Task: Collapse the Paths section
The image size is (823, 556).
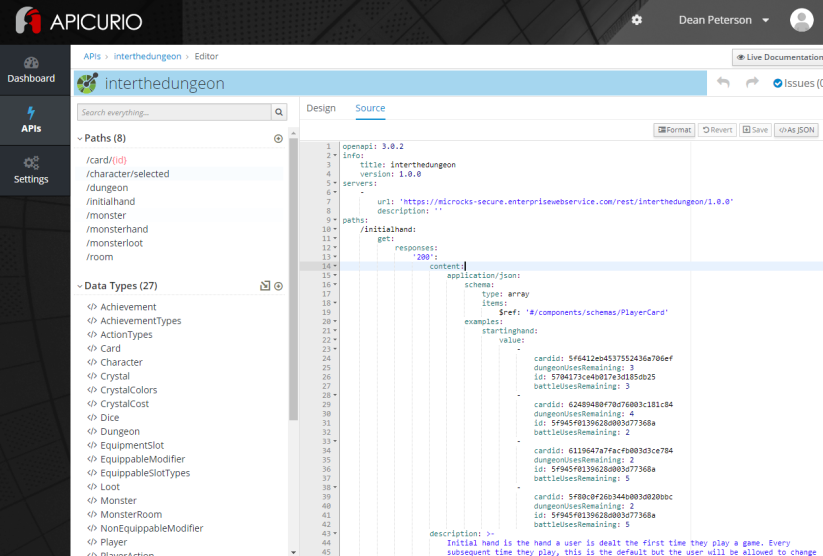Action: 80,139
